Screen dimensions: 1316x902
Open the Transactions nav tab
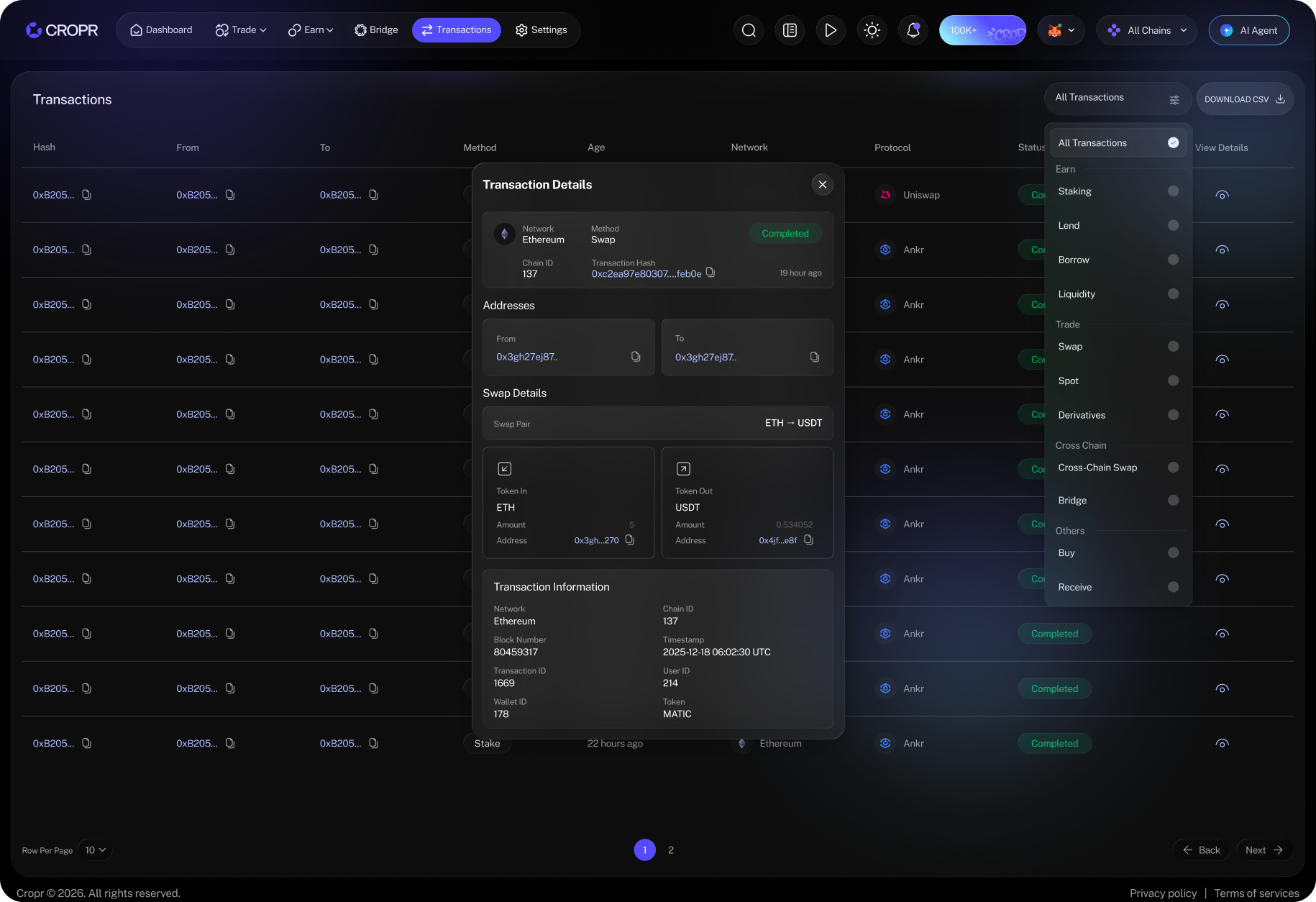coord(456,30)
